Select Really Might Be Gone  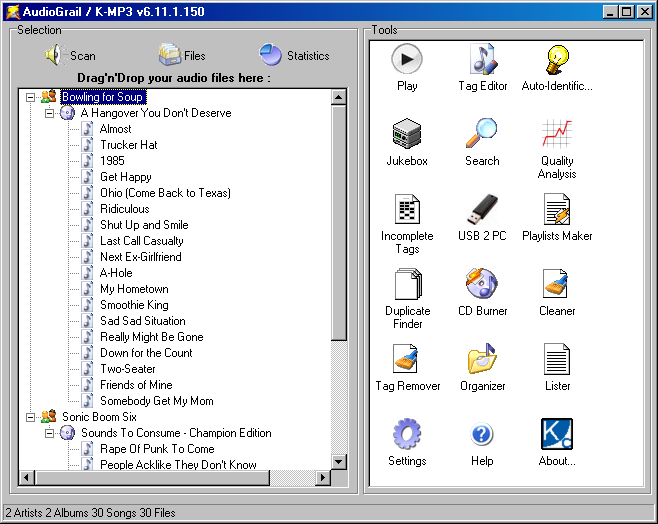point(151,336)
